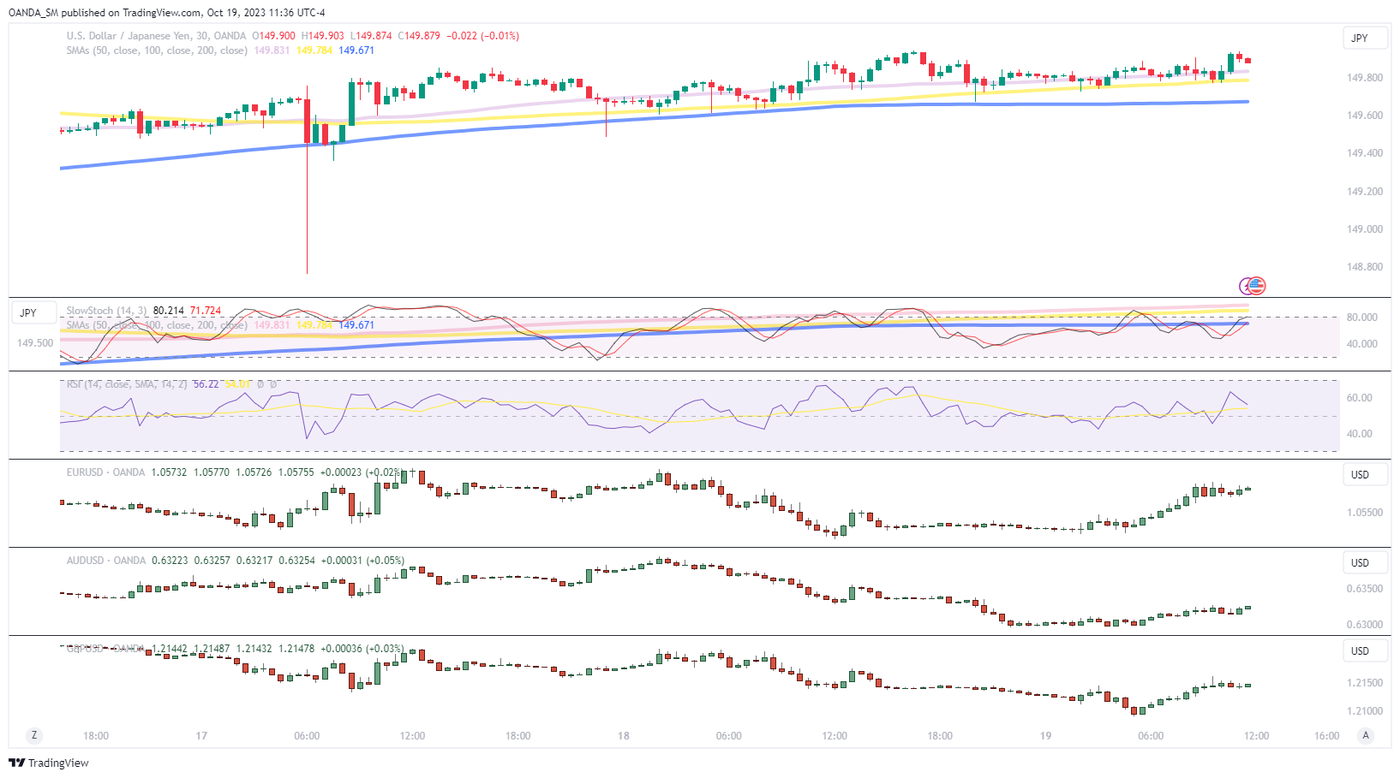Open the USD currency selector in GBPUSD pane
Image resolution: width=1400 pixels, height=778 pixels.
pyautogui.click(x=1359, y=651)
